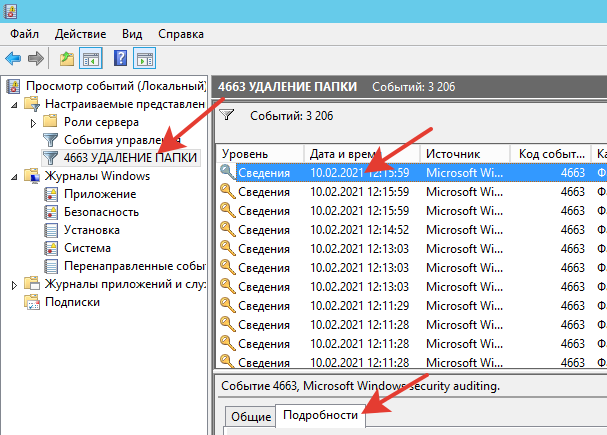Click the Безопасность log icon

click(x=51, y=212)
